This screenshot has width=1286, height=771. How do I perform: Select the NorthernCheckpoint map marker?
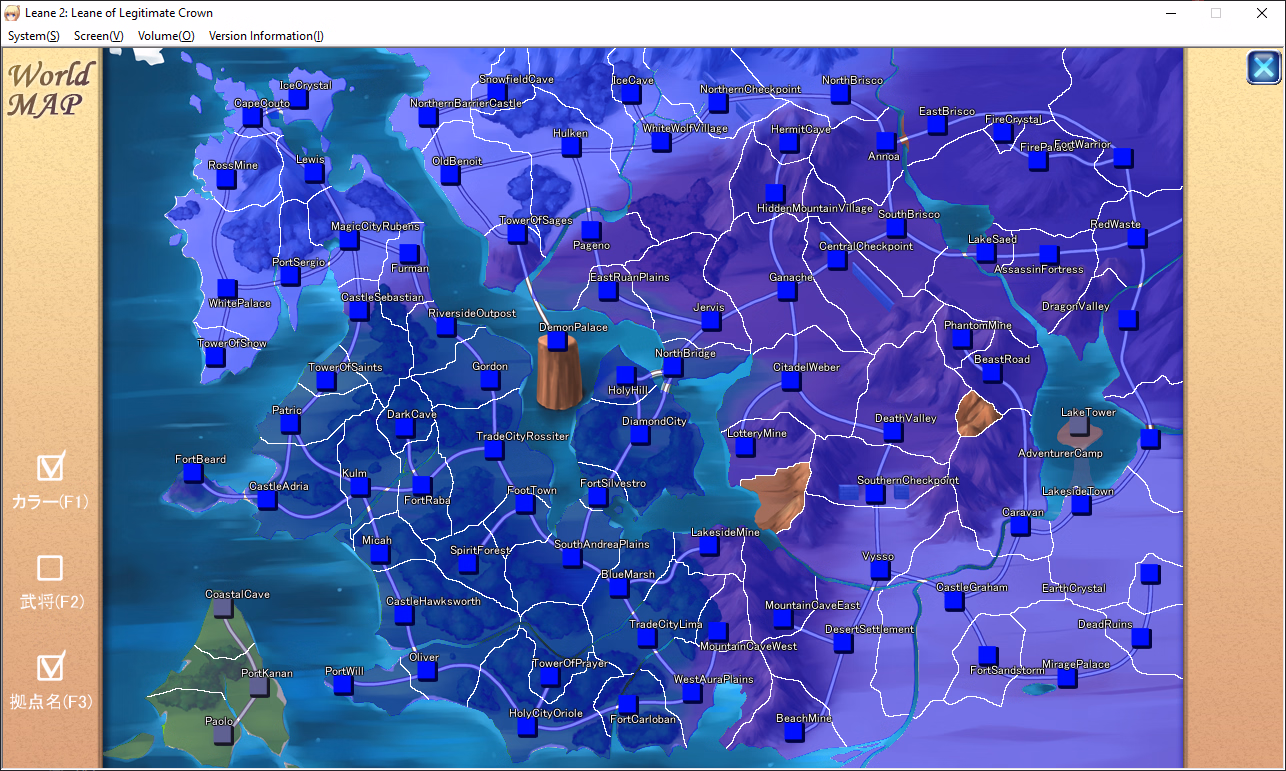[x=718, y=102]
